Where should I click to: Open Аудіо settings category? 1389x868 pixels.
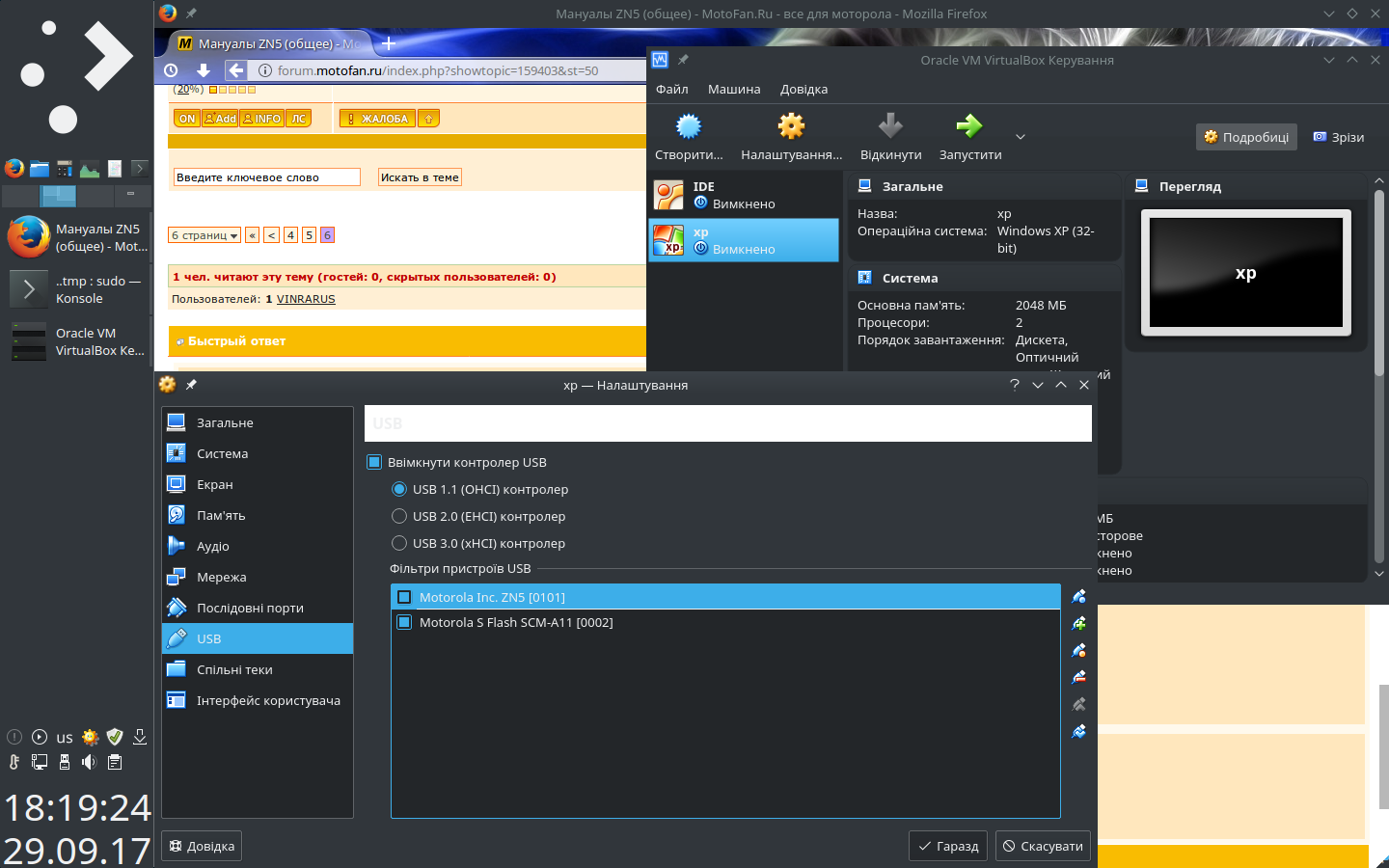(x=258, y=546)
